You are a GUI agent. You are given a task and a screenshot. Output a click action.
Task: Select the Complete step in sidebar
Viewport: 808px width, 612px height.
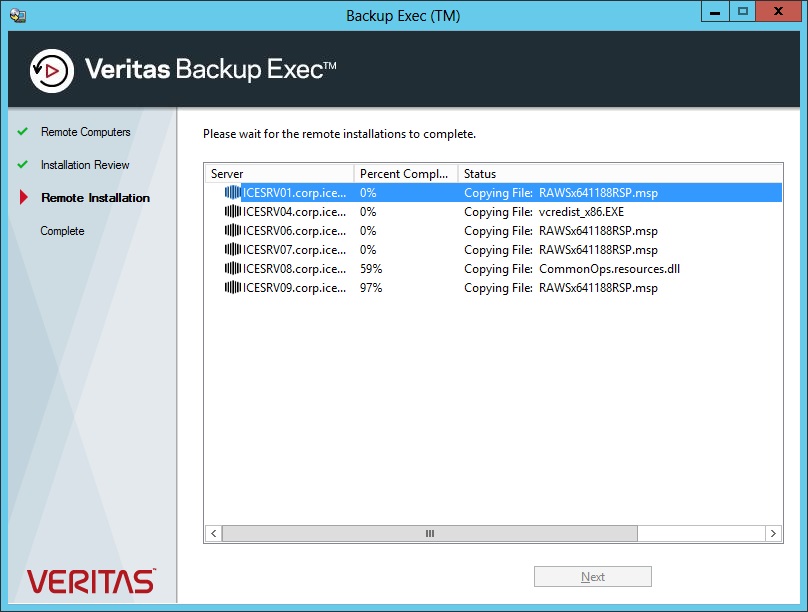click(x=62, y=231)
